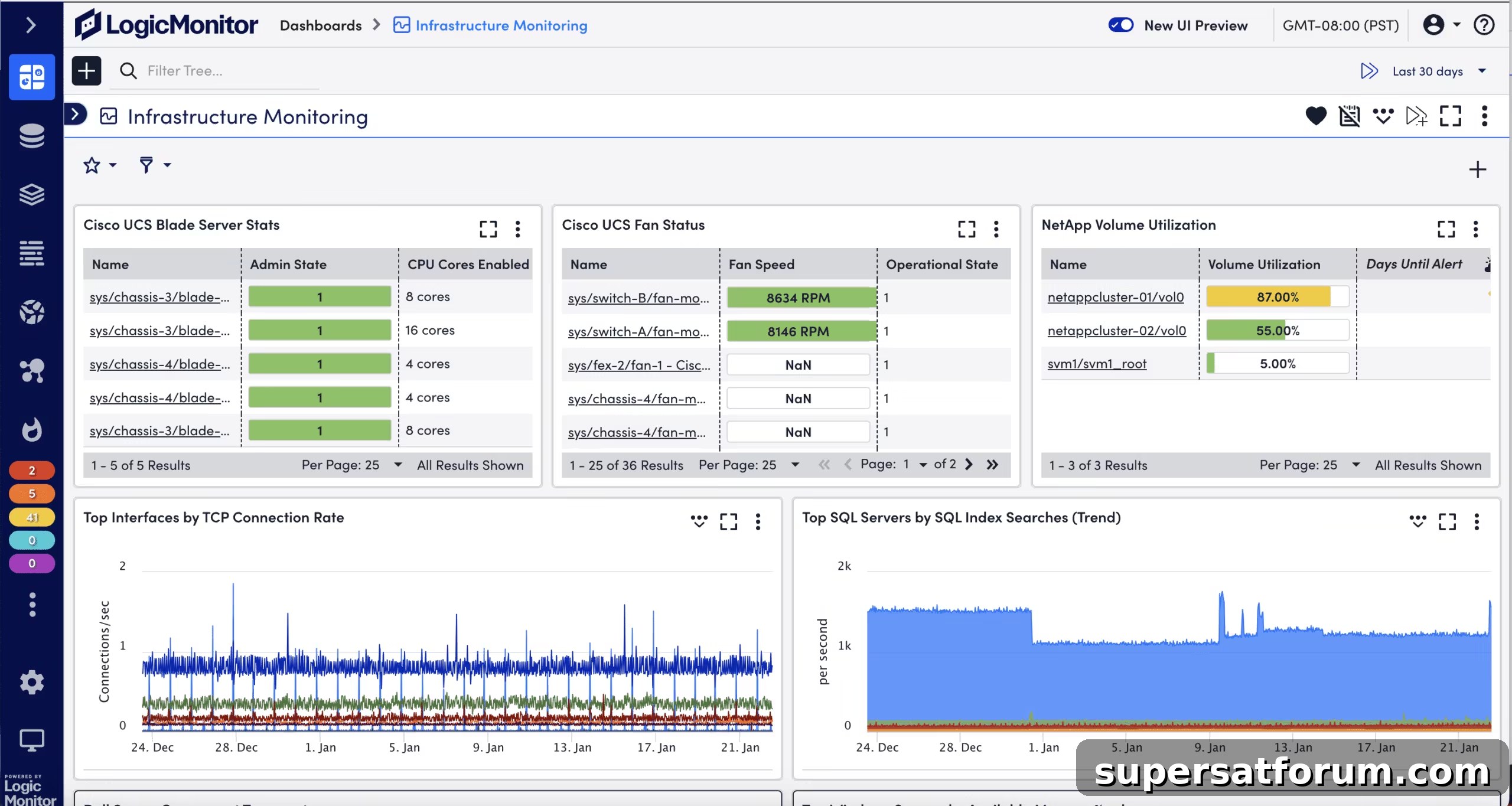Open the star favorites dropdown

100,165
